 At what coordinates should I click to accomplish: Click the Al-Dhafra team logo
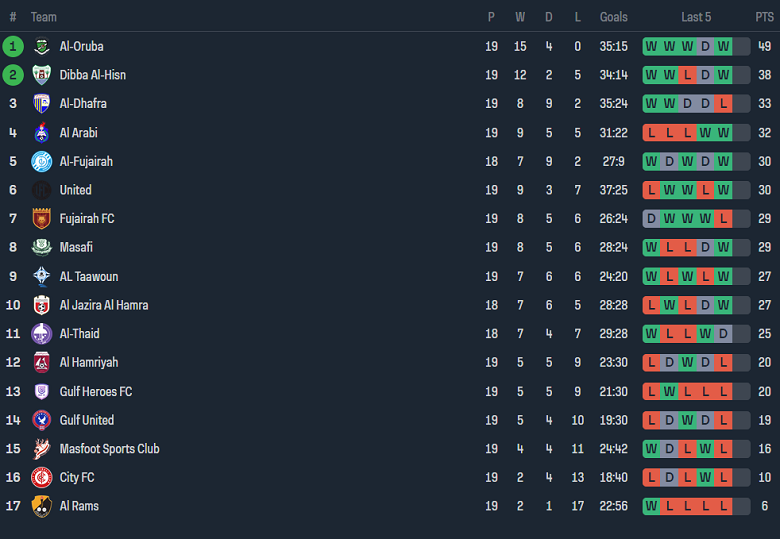pyautogui.click(x=41, y=104)
